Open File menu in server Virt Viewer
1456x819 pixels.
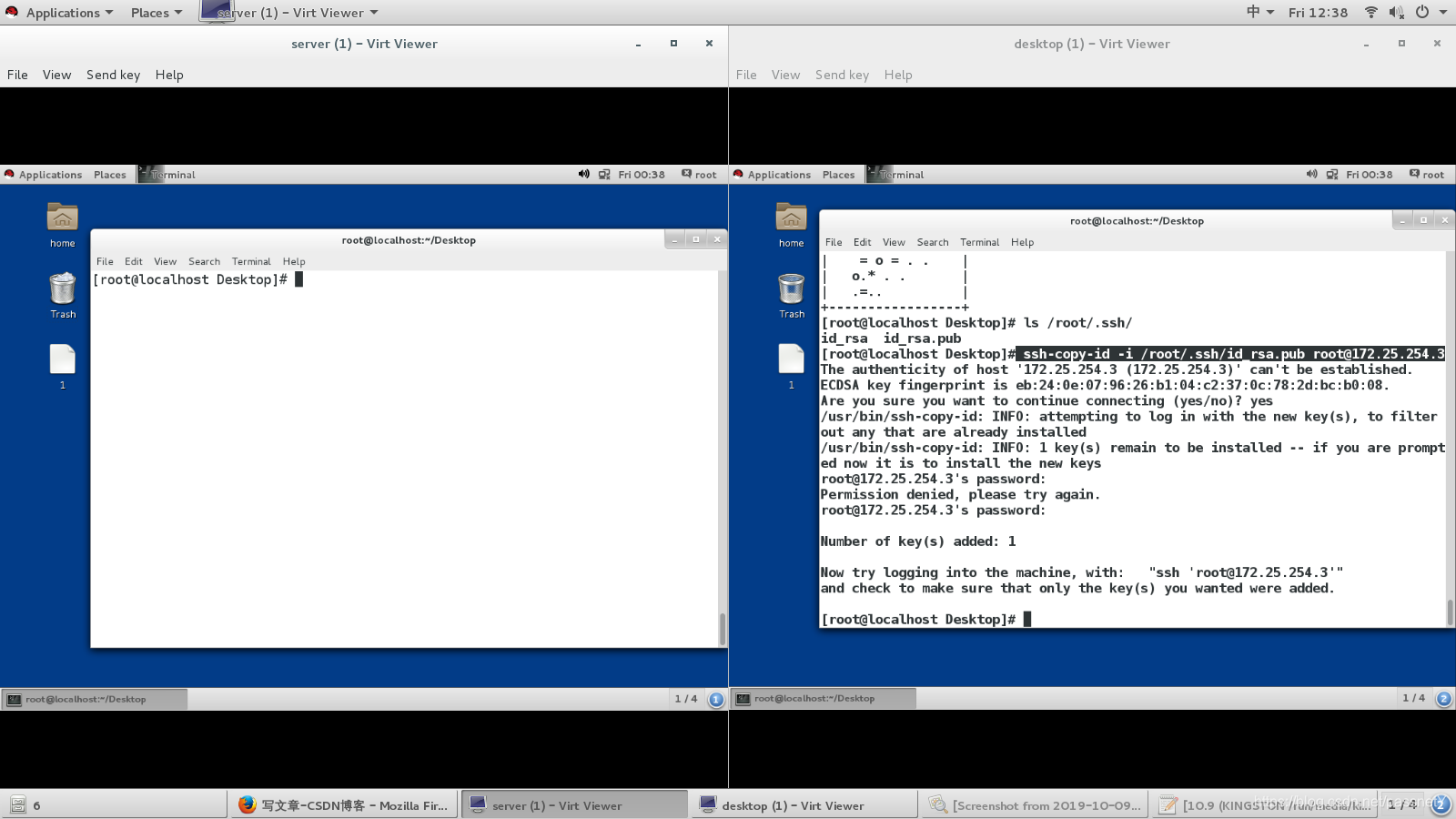tap(17, 75)
